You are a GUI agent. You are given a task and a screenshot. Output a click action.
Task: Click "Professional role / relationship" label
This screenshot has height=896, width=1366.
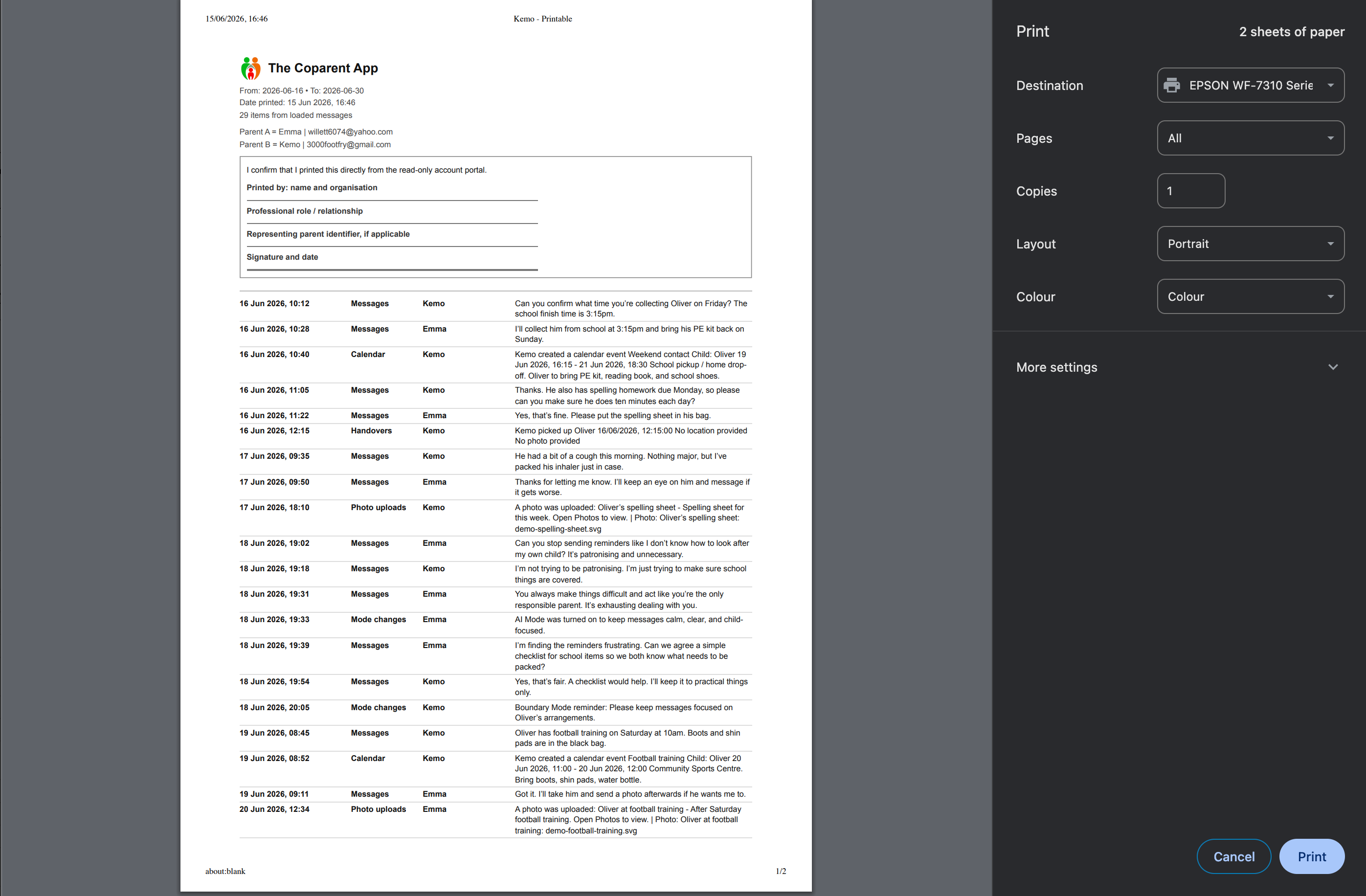(x=304, y=211)
